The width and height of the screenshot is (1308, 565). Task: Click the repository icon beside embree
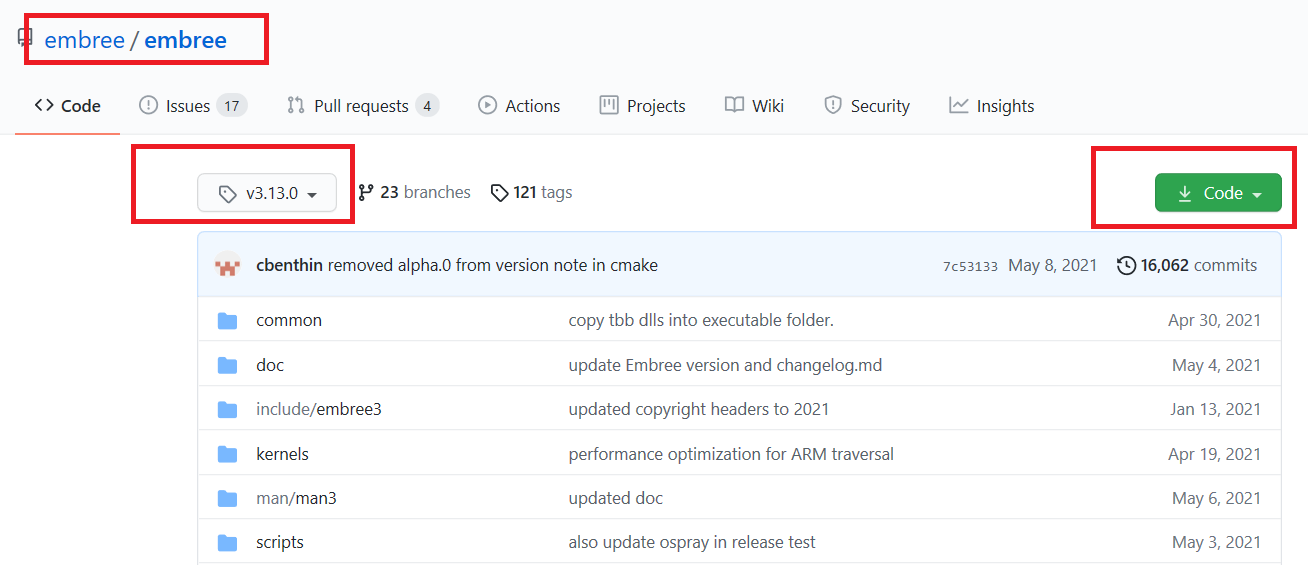point(25,39)
